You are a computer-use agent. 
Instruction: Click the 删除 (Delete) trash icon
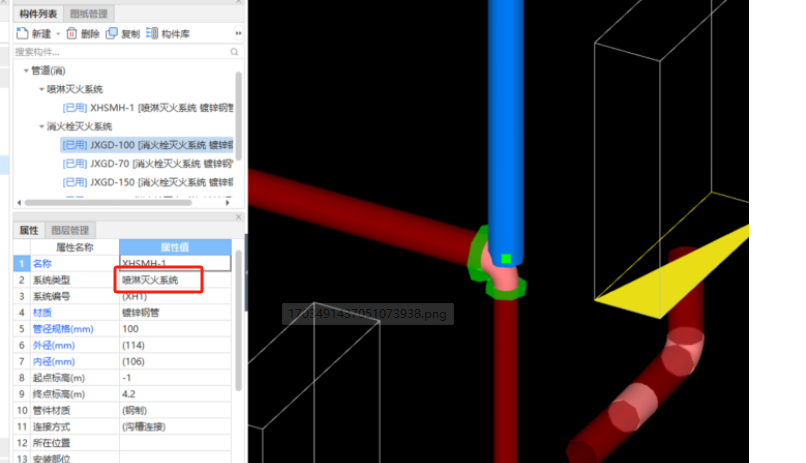click(x=71, y=33)
